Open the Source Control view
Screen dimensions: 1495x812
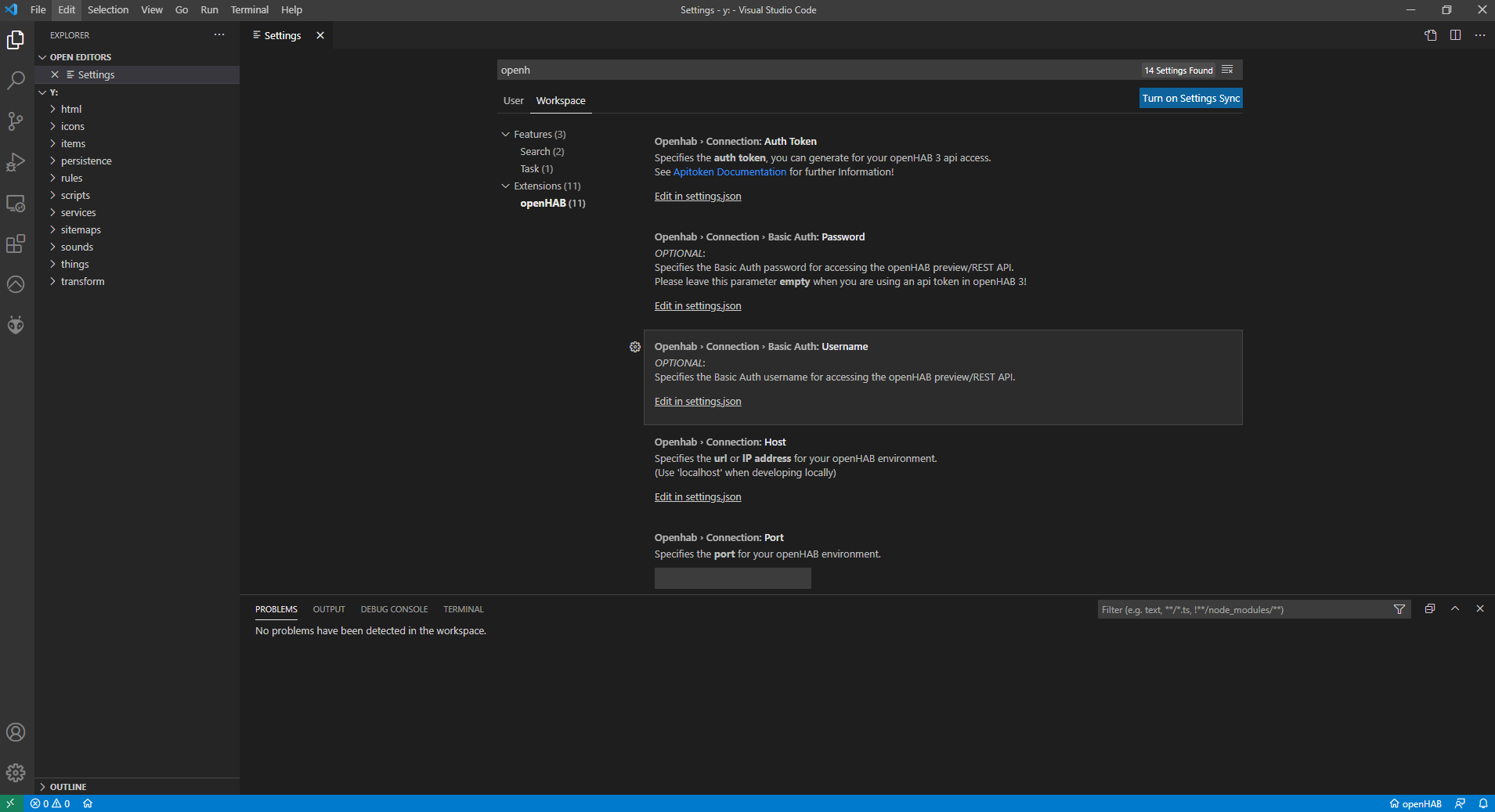(16, 121)
